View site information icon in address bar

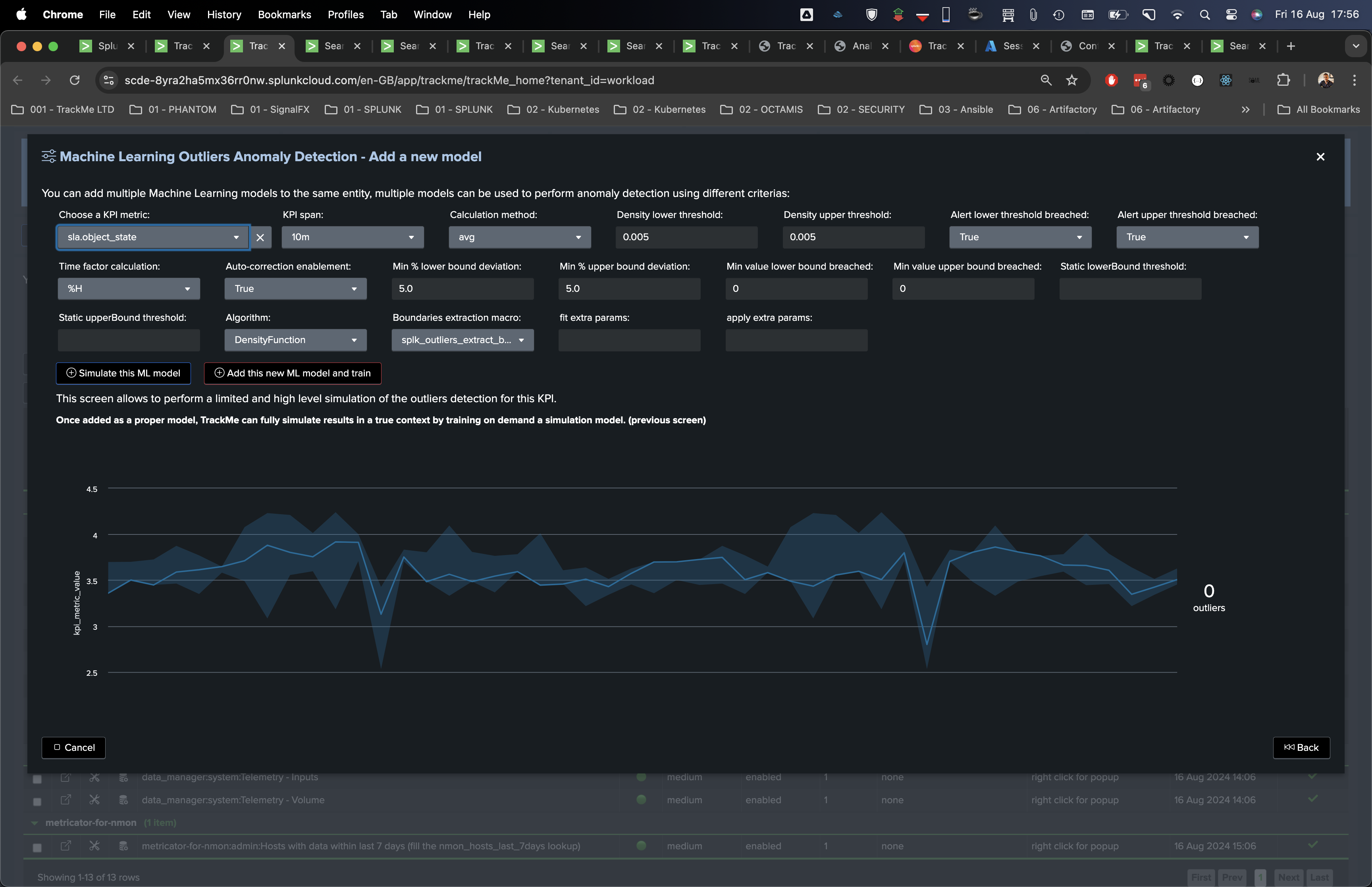tap(109, 80)
